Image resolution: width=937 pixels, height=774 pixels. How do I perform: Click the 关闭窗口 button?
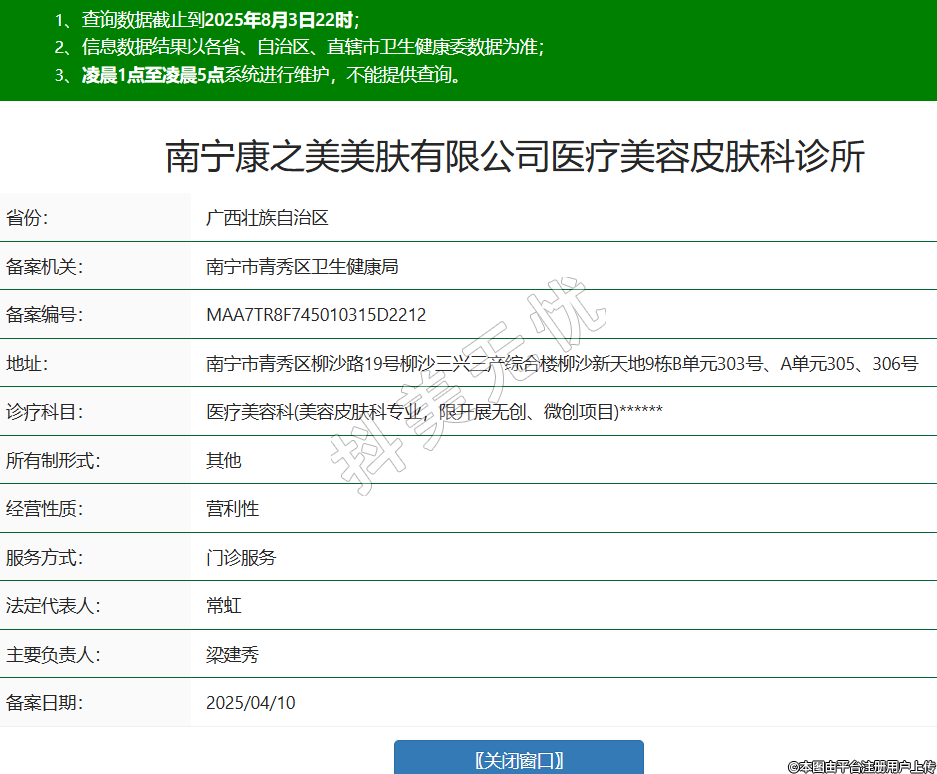coord(518,760)
